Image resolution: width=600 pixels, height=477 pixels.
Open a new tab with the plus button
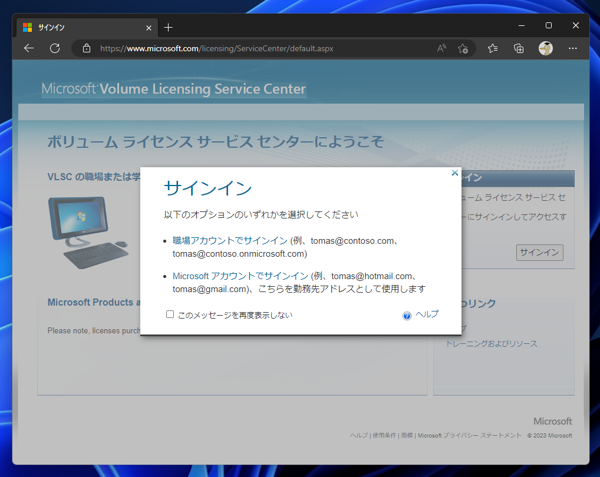click(x=168, y=28)
